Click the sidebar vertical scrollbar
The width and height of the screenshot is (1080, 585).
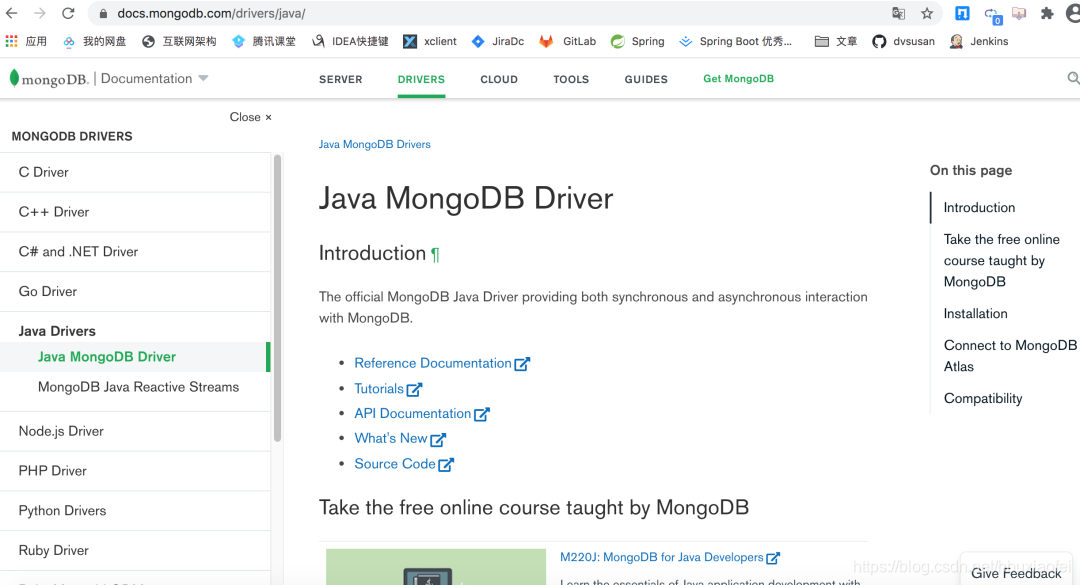pyautogui.click(x=278, y=298)
